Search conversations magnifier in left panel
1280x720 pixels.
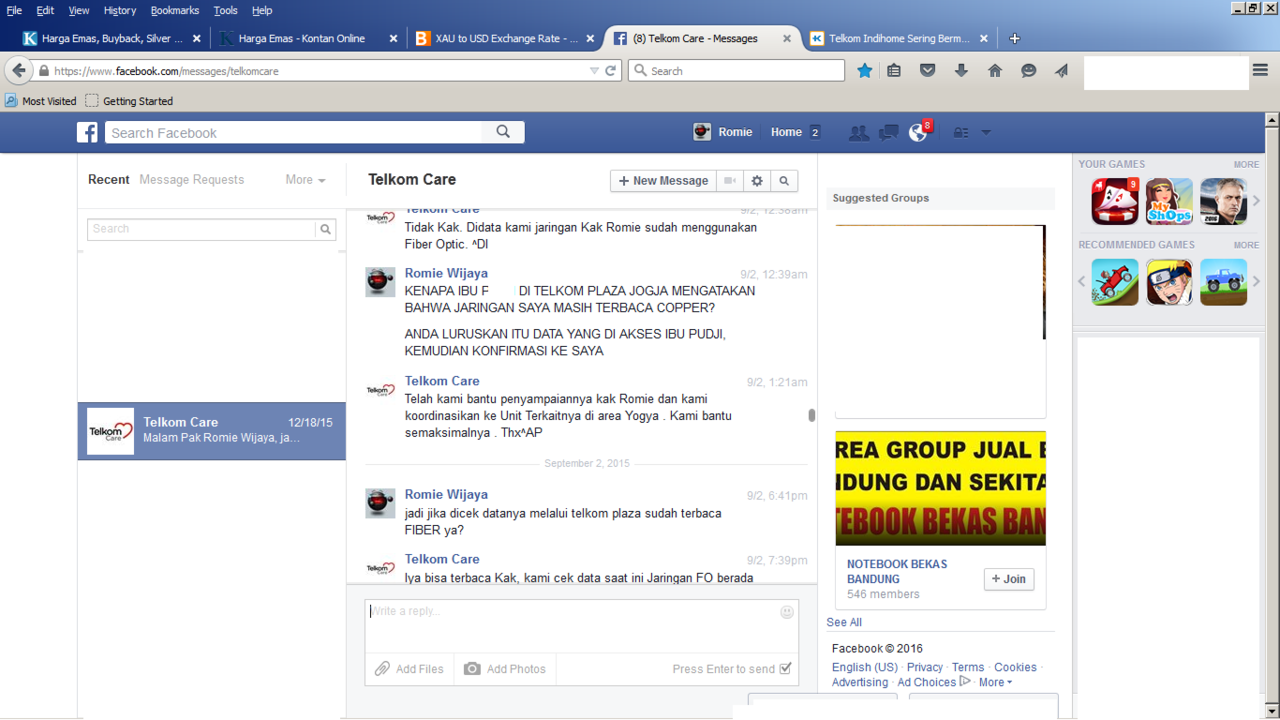click(x=325, y=229)
